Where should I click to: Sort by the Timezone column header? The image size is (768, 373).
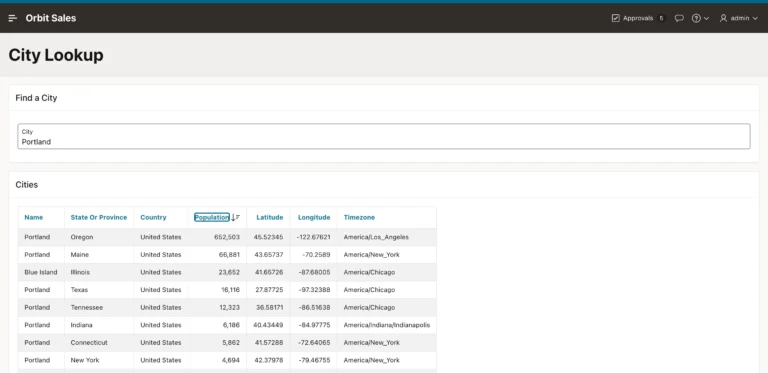point(359,217)
